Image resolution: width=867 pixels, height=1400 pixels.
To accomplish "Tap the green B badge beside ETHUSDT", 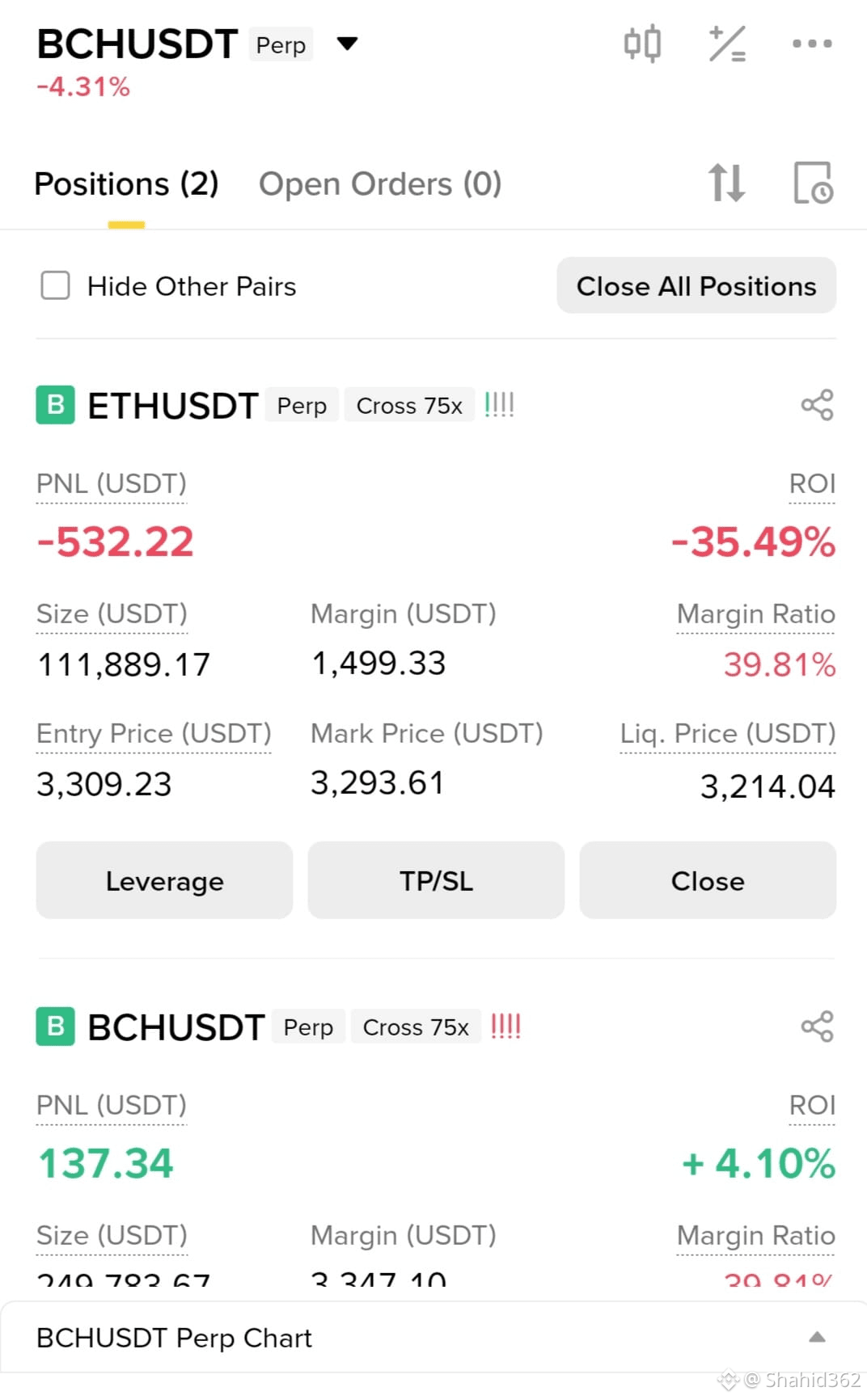I will [x=56, y=405].
